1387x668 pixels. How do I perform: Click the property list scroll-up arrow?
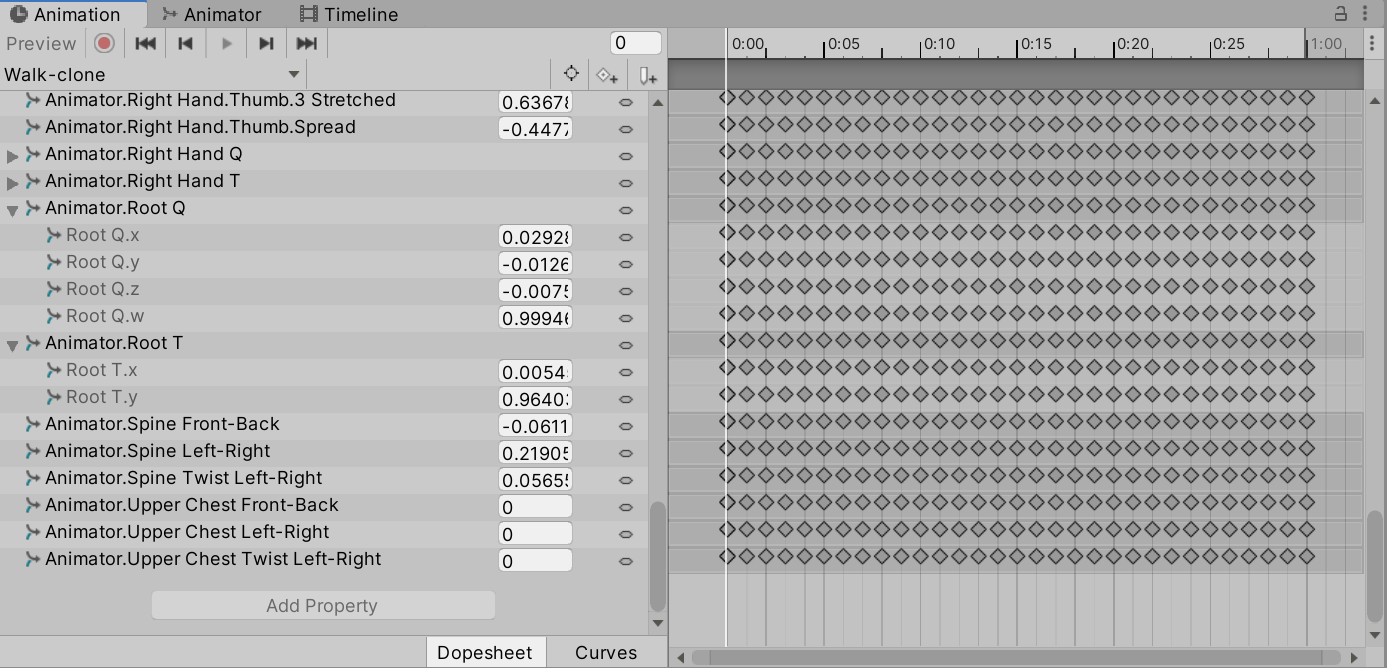click(657, 102)
